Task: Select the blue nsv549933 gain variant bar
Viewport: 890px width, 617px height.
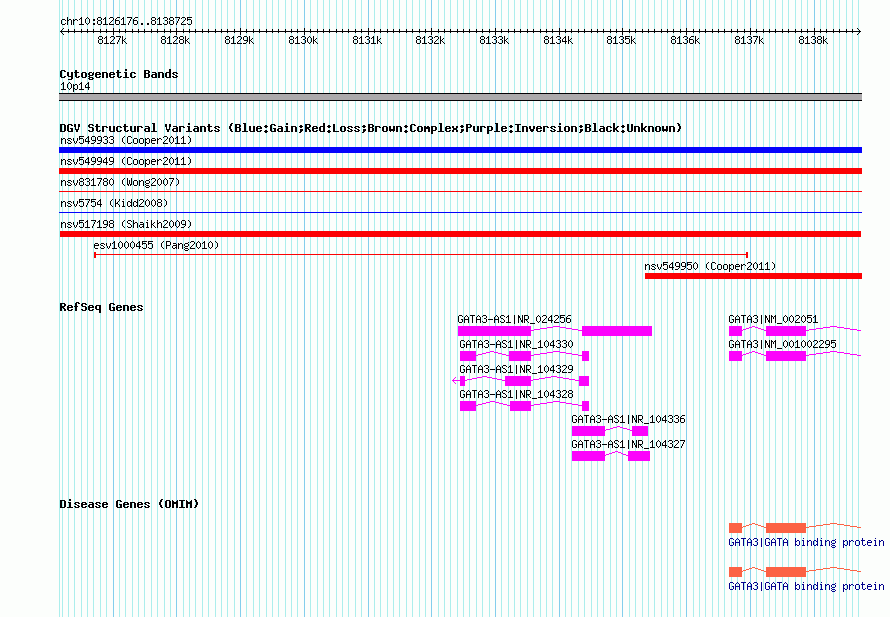Action: [460, 150]
